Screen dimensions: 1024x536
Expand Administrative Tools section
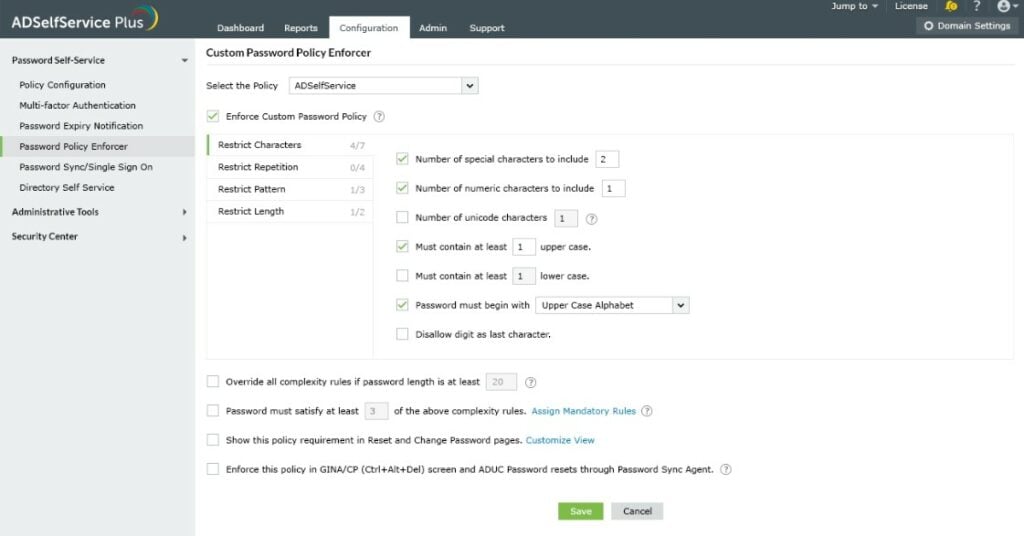[x=184, y=212]
